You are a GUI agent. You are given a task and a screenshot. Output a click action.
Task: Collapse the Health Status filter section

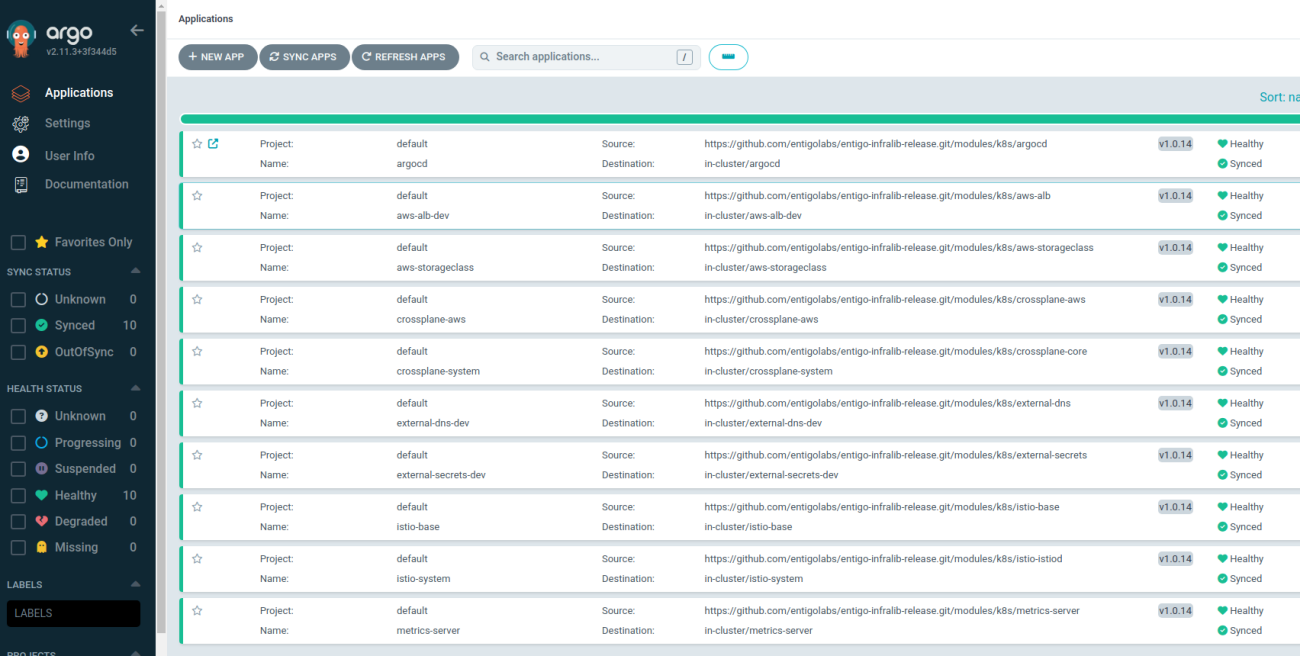coord(136,388)
